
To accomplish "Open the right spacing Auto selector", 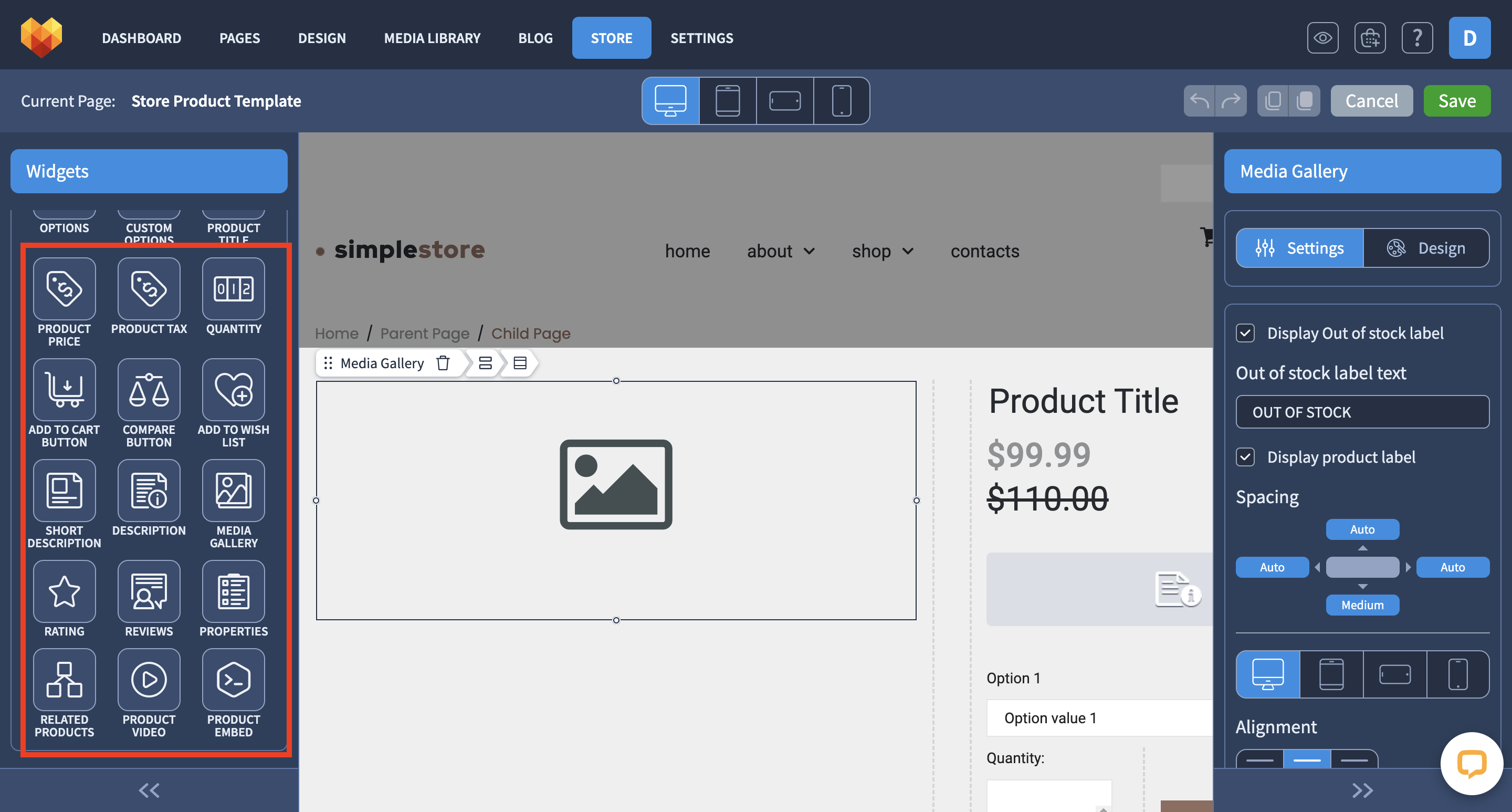I will (x=1452, y=567).
